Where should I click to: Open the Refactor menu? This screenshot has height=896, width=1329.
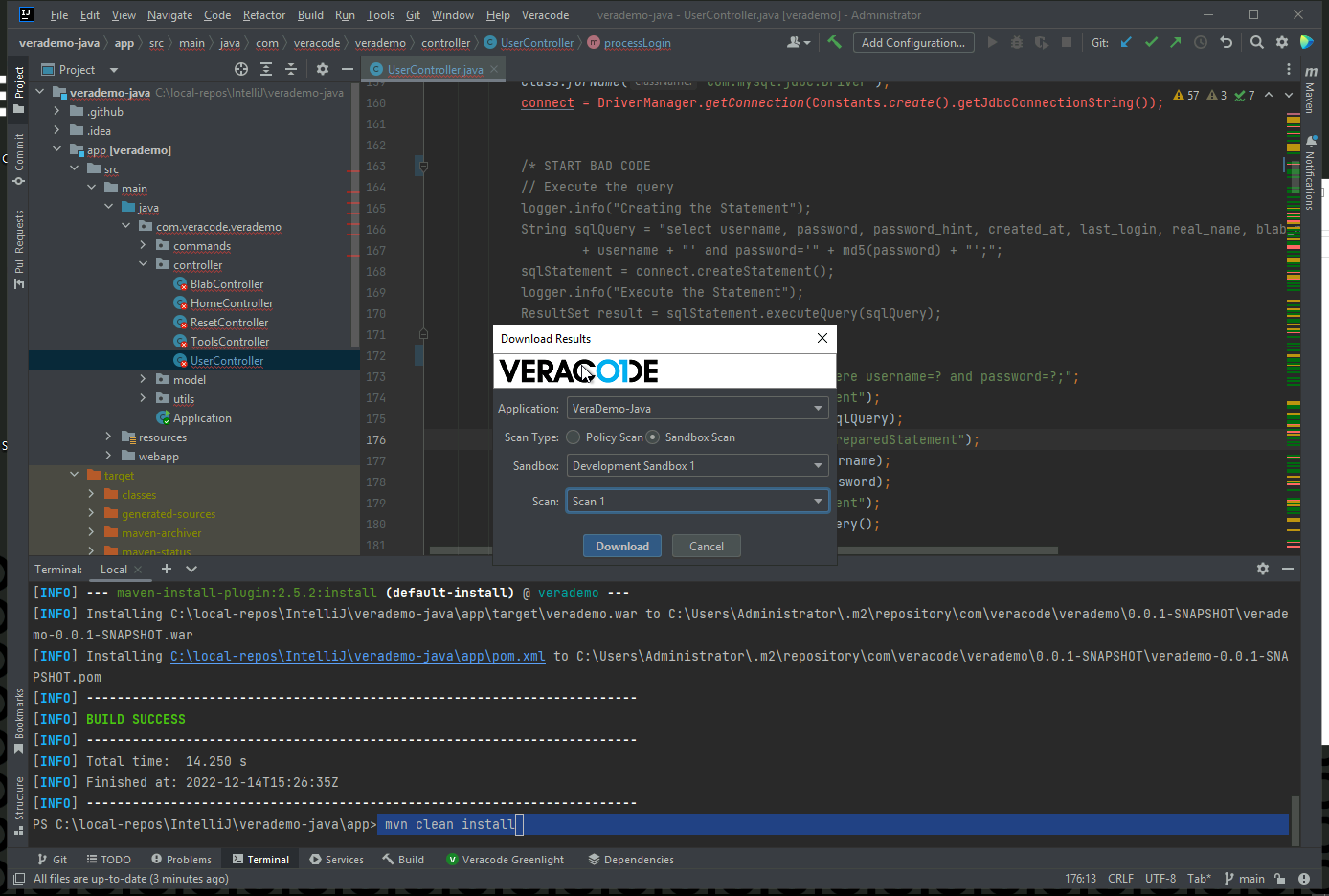(264, 14)
